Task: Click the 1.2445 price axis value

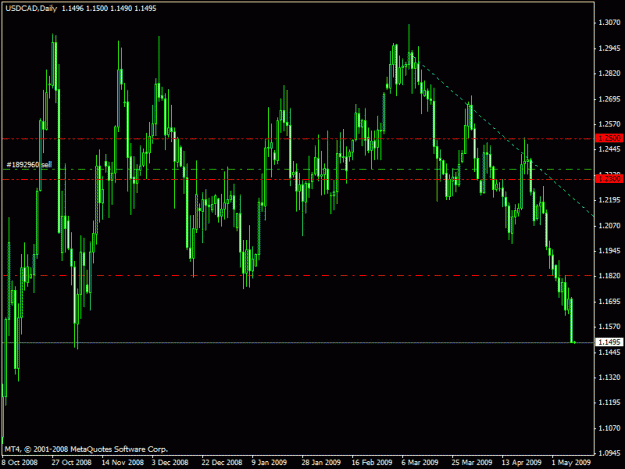Action: [609, 149]
